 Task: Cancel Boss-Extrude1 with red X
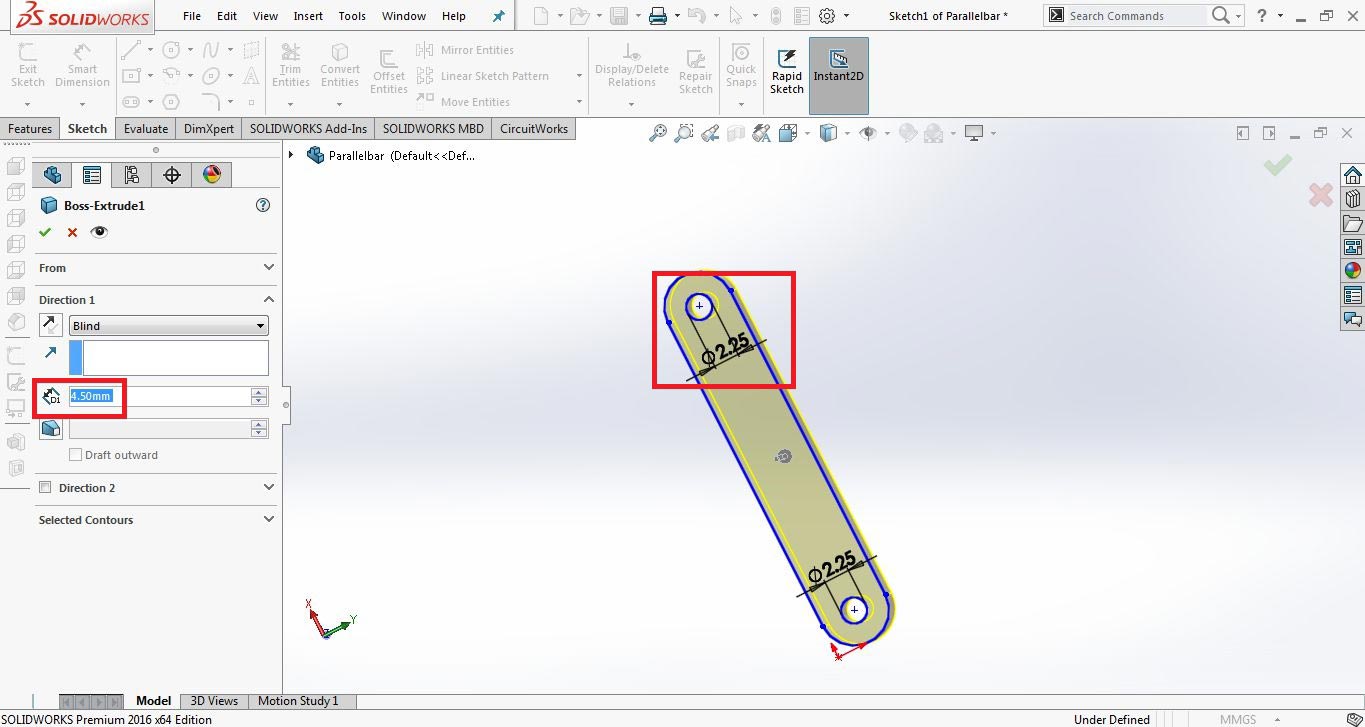coord(72,232)
